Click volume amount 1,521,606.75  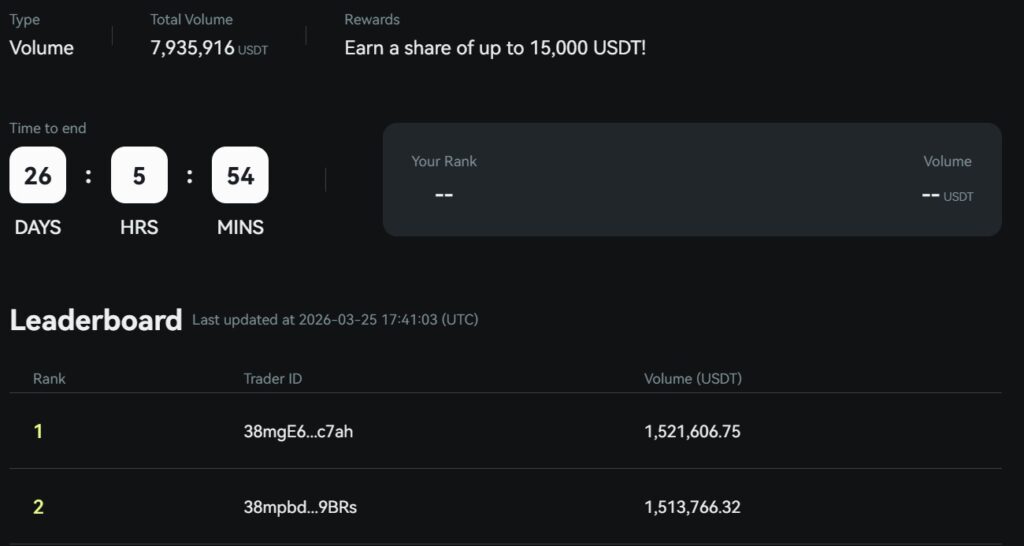[692, 431]
